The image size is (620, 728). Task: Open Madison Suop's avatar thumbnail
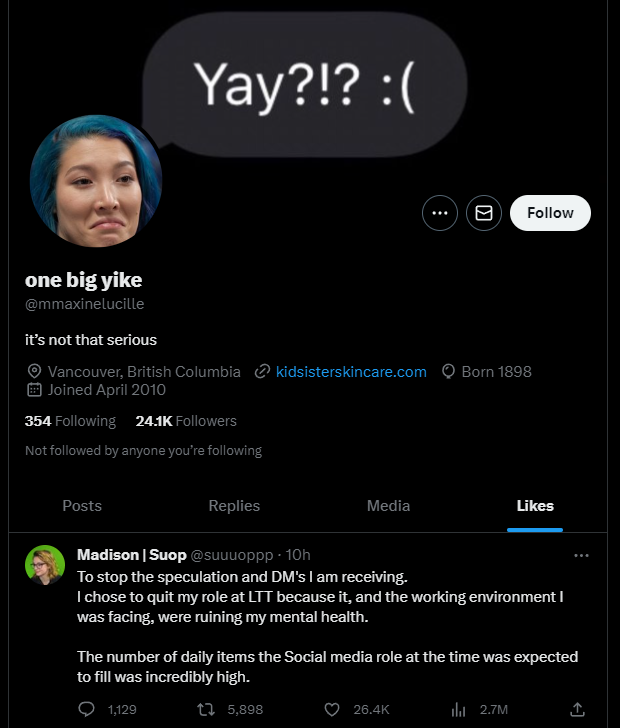click(x=45, y=565)
